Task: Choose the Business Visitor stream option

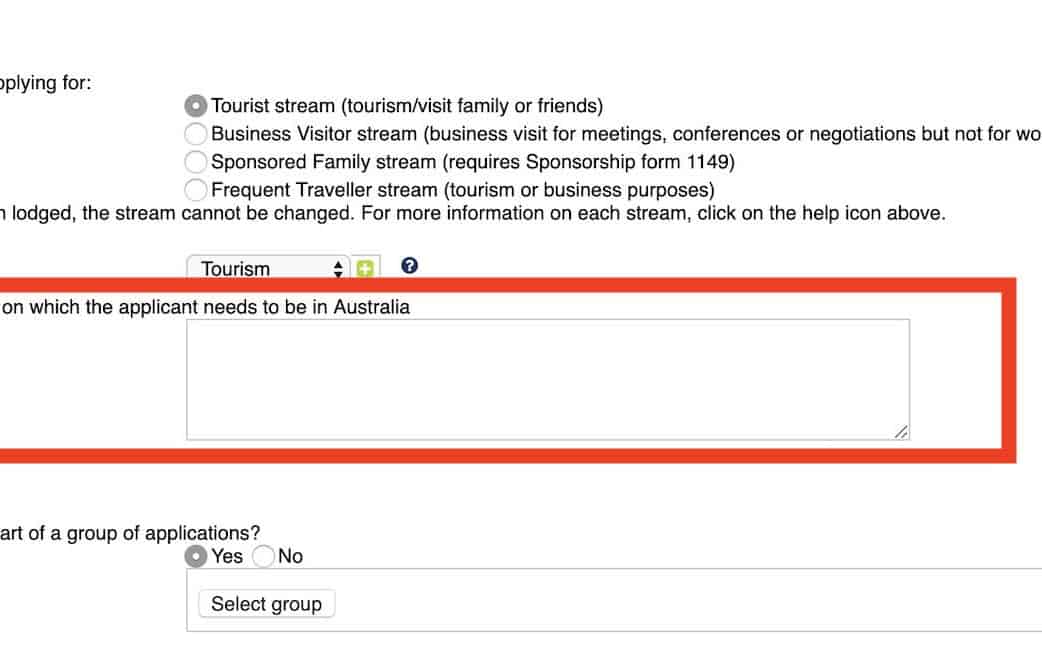Action: [x=197, y=133]
